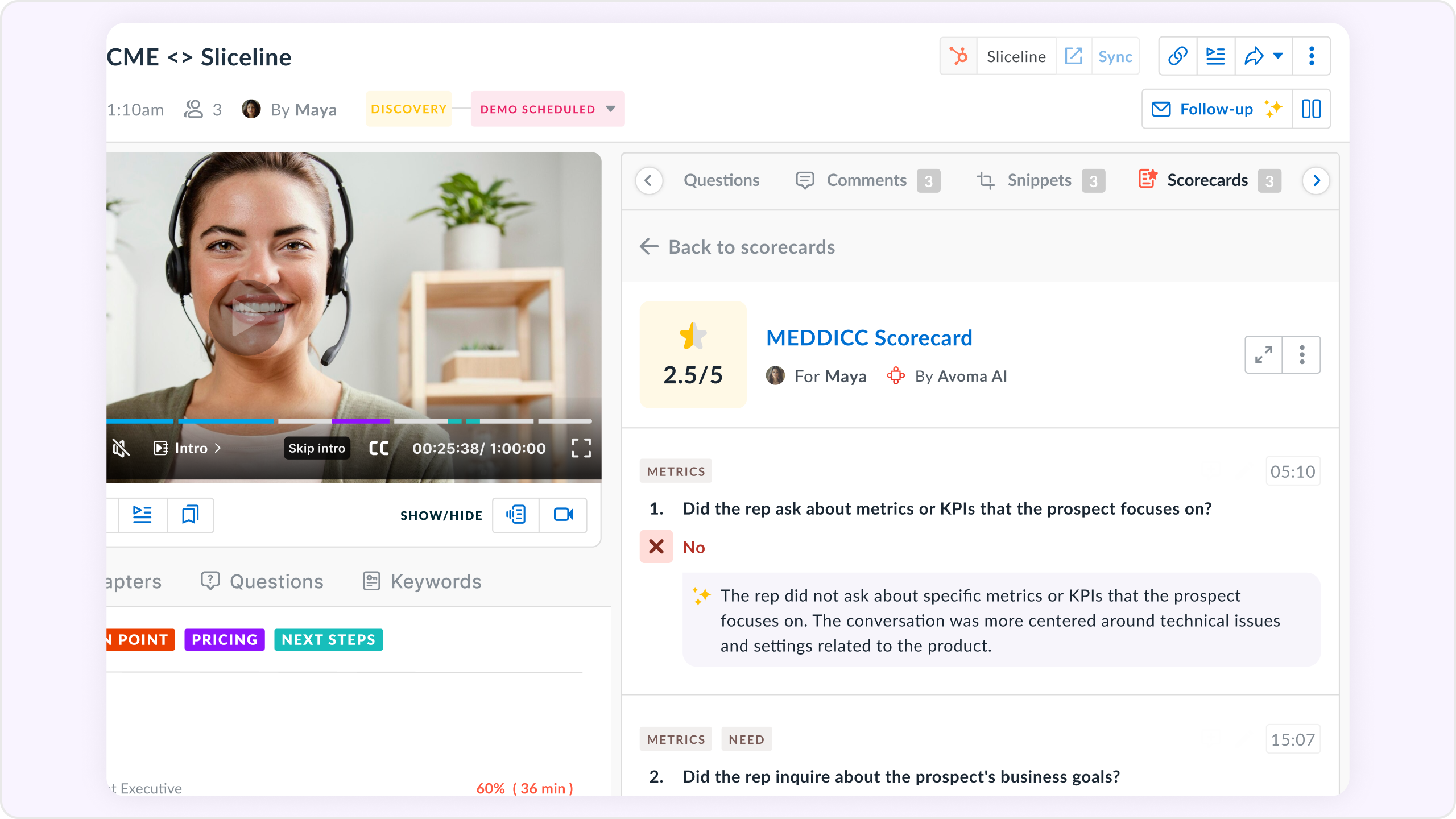Click the Follow-up email button
This screenshot has height=819, width=1456.
pos(1217,109)
